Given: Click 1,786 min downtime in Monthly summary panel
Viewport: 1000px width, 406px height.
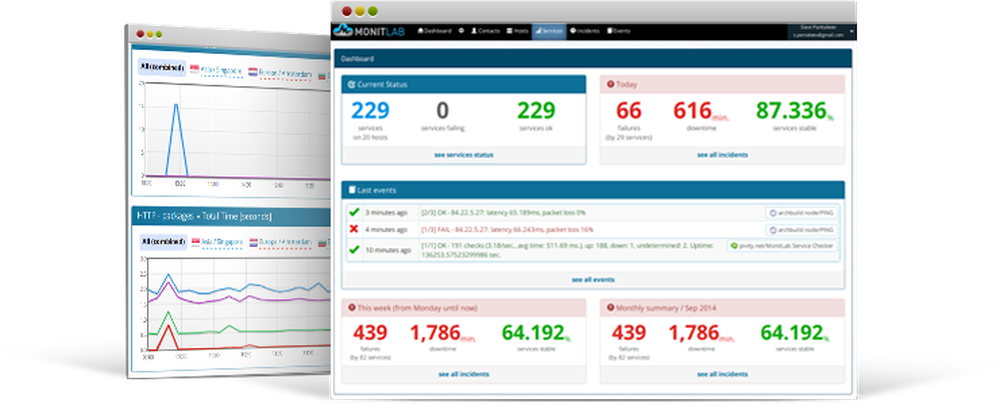Looking at the screenshot, I should (x=702, y=333).
